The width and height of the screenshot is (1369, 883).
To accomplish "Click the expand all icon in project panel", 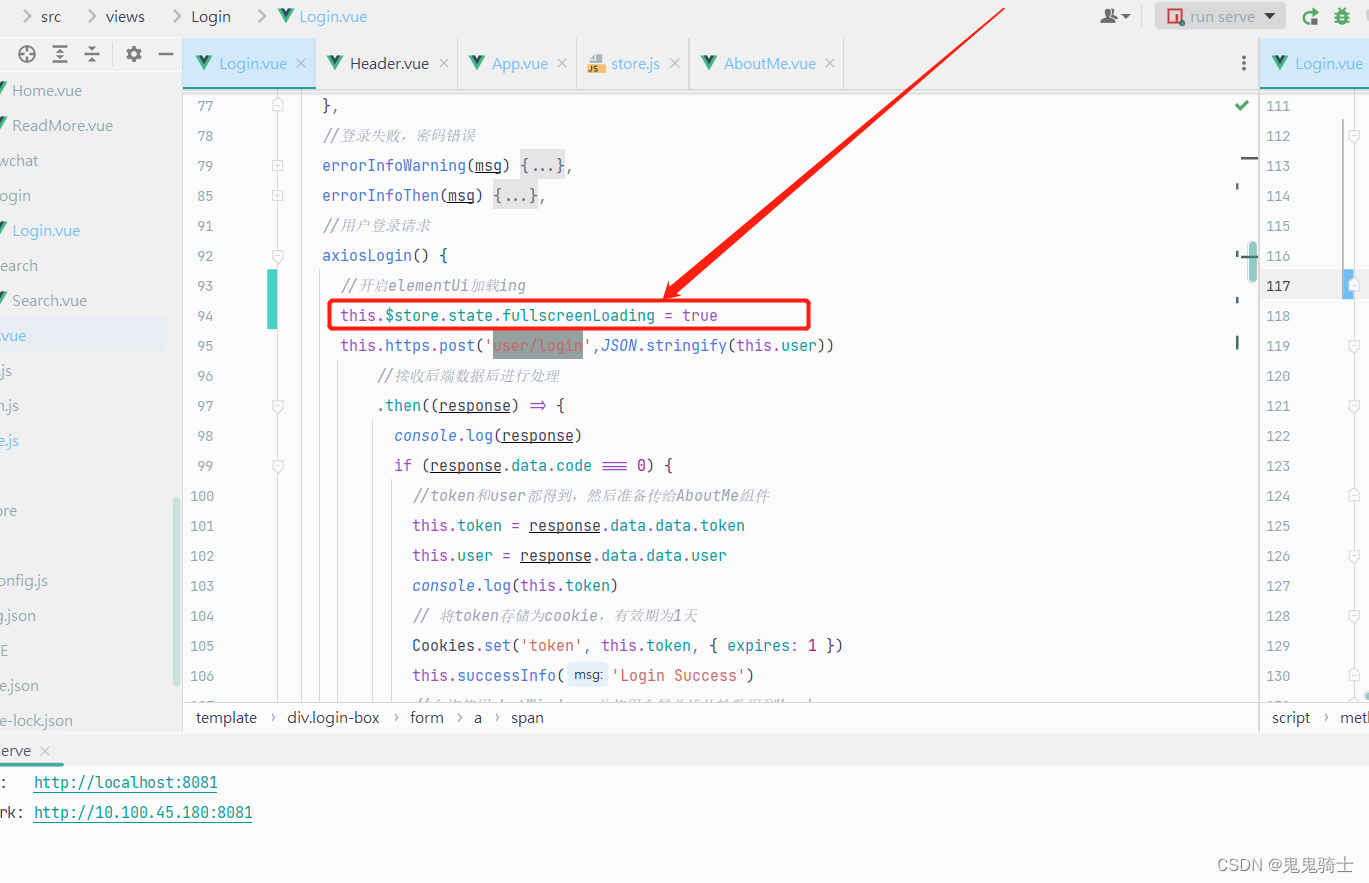I will 60,54.
